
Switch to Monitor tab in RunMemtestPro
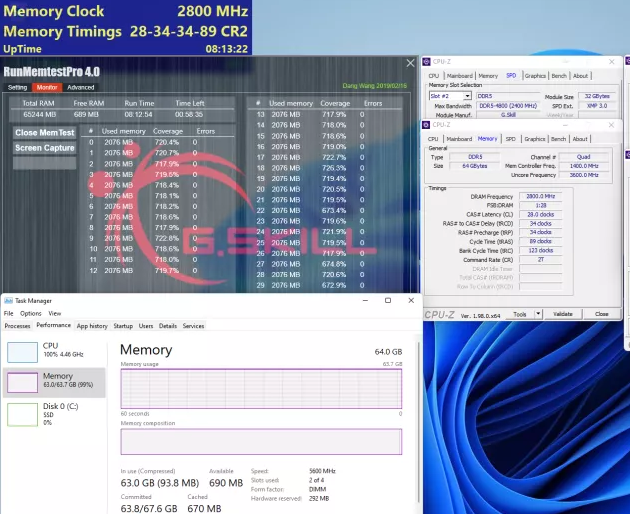(47, 87)
